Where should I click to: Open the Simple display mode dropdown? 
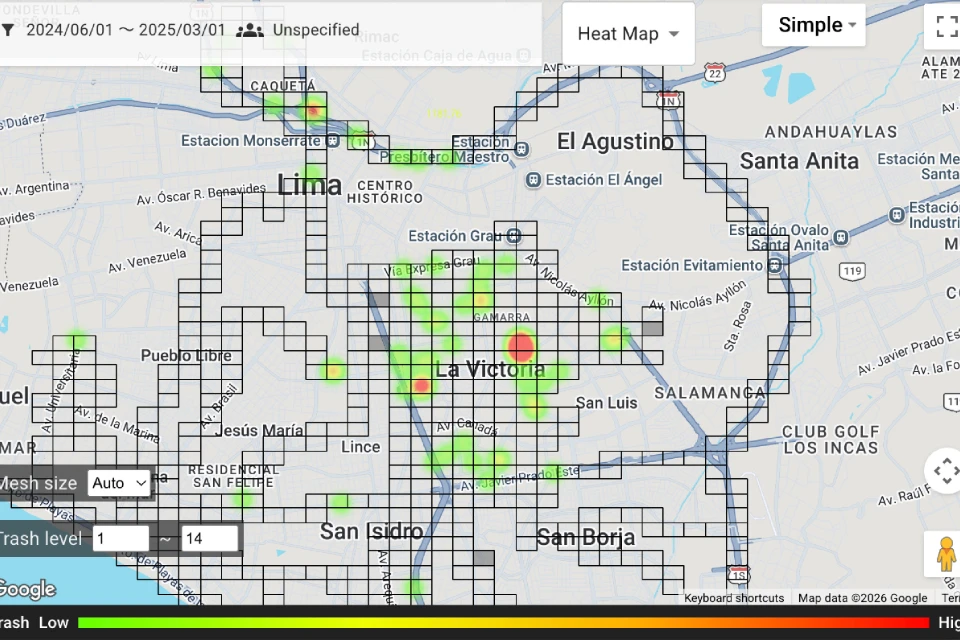pos(813,25)
